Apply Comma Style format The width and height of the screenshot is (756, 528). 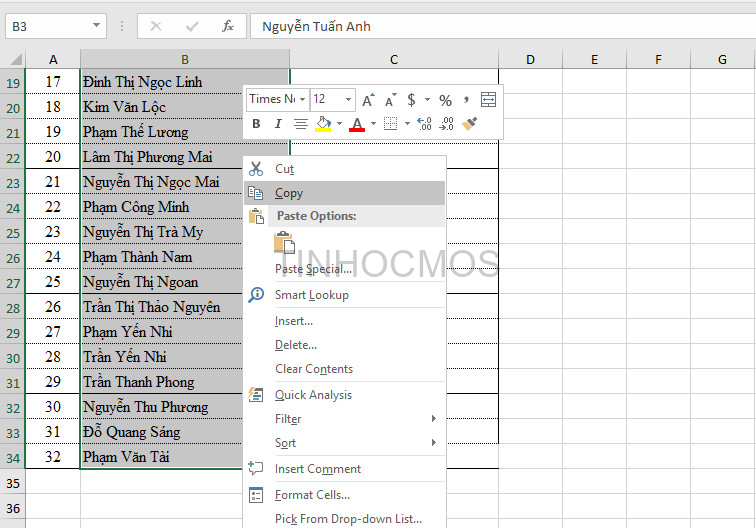[466, 100]
